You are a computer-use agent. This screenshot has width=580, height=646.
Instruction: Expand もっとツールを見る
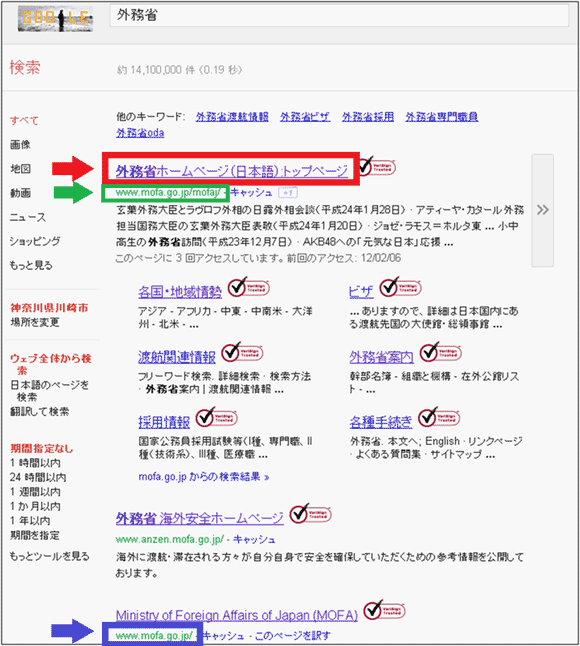(49, 556)
